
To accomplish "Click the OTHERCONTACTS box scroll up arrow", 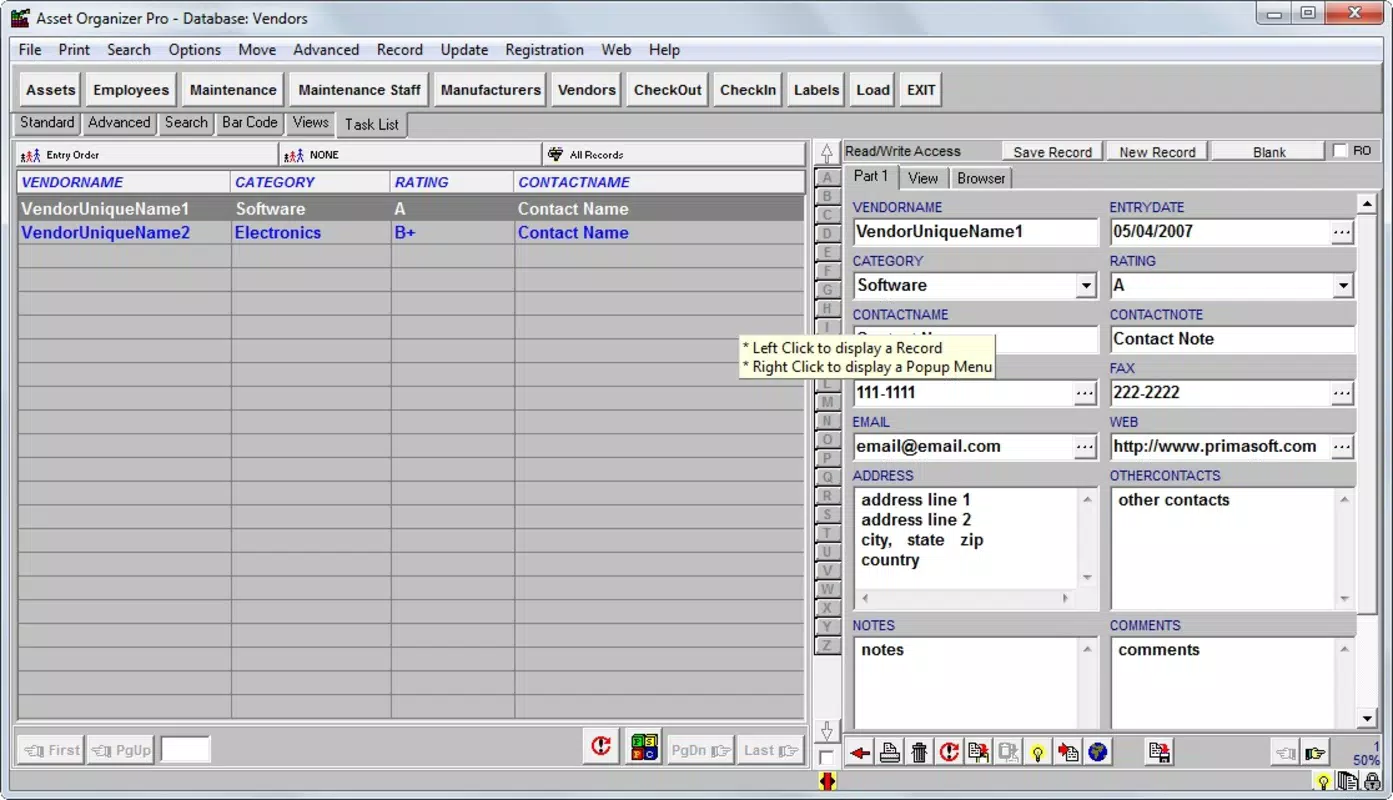I will point(1344,499).
